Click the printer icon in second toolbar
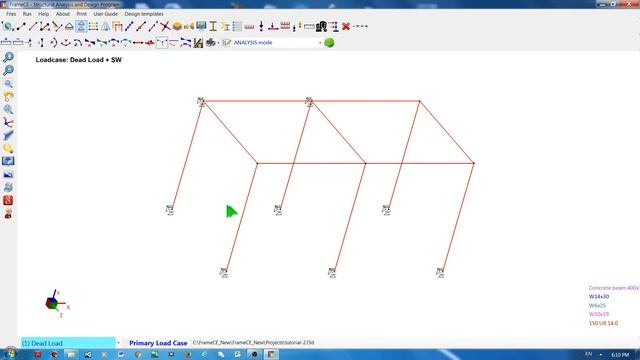 tap(210, 42)
